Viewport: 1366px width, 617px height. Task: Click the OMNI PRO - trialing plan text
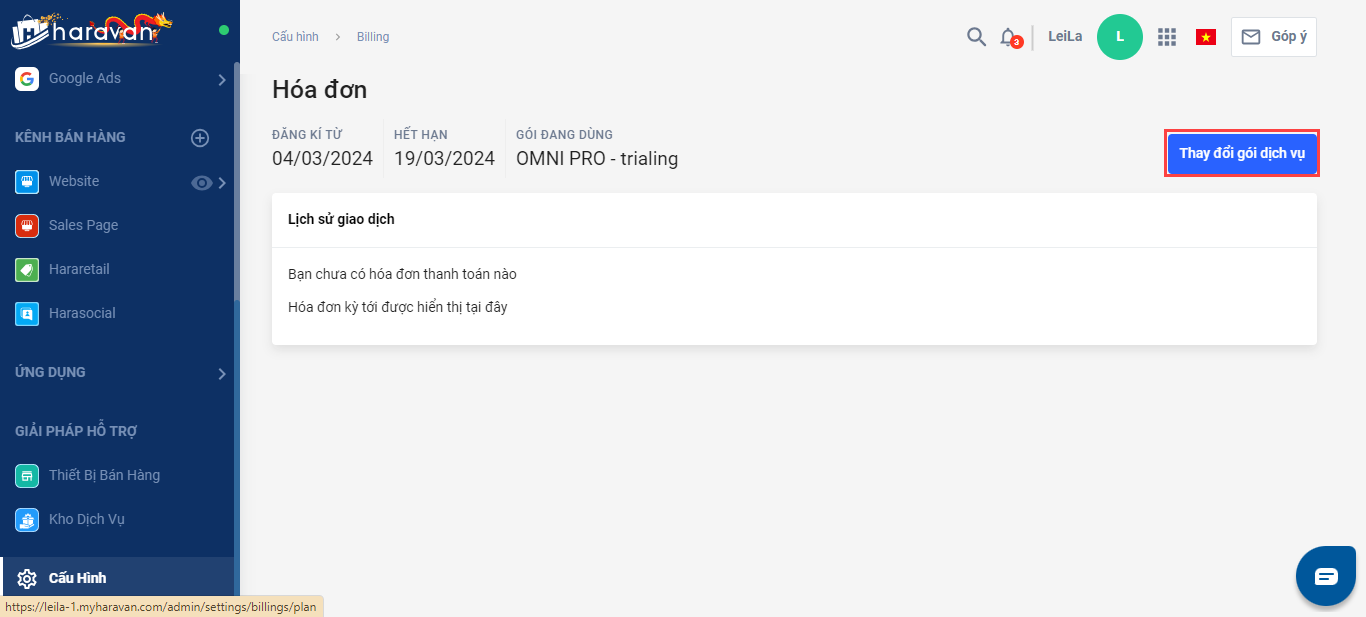coord(597,159)
